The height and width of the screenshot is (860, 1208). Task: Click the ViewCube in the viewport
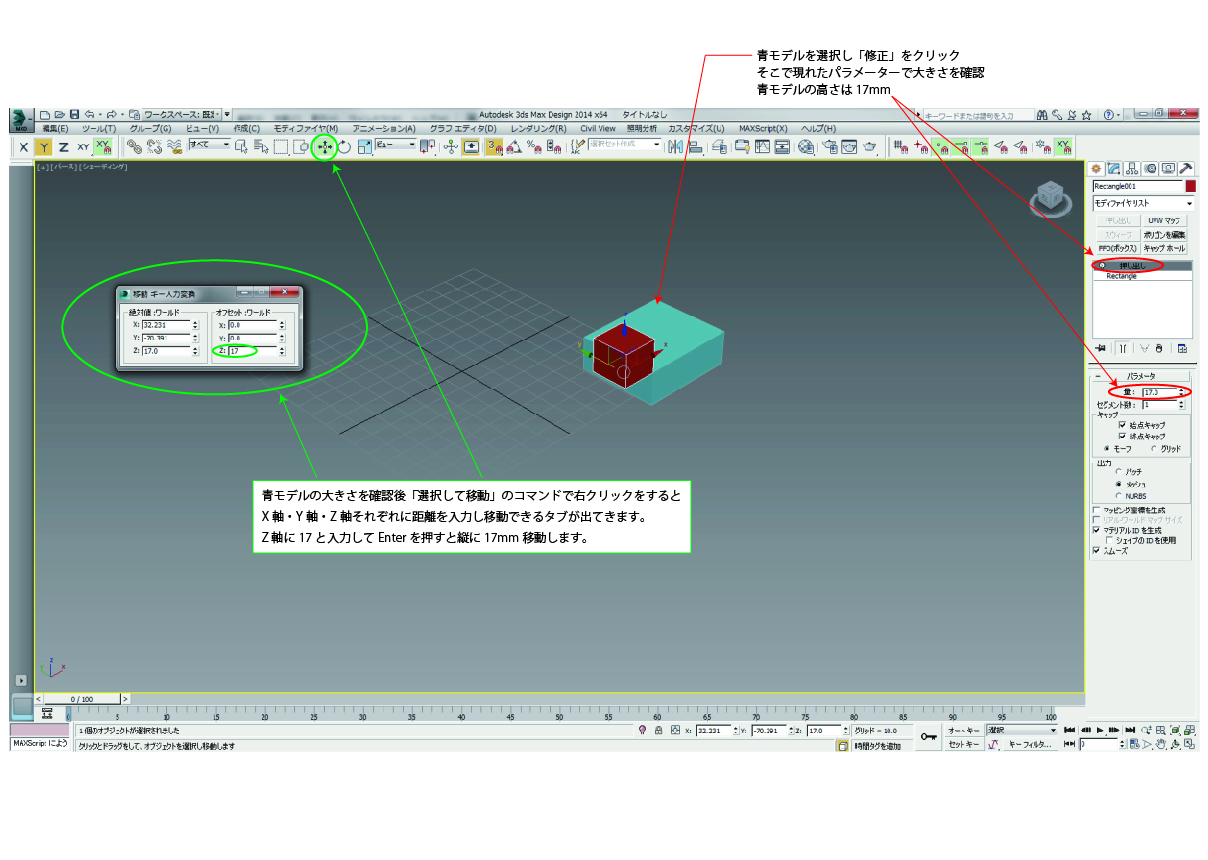(1051, 198)
